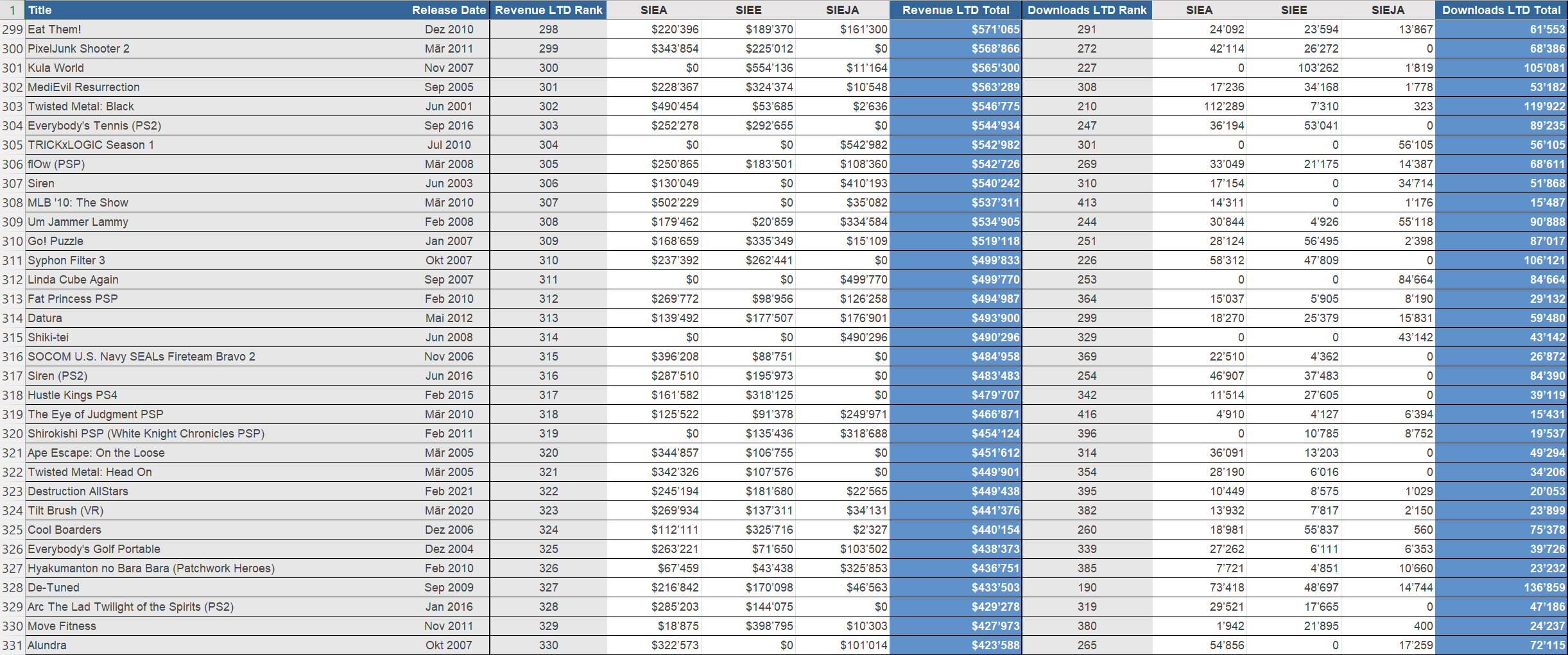Select Move Fitness SIEE revenue $398'795
The image size is (1568, 655).
pos(769,626)
